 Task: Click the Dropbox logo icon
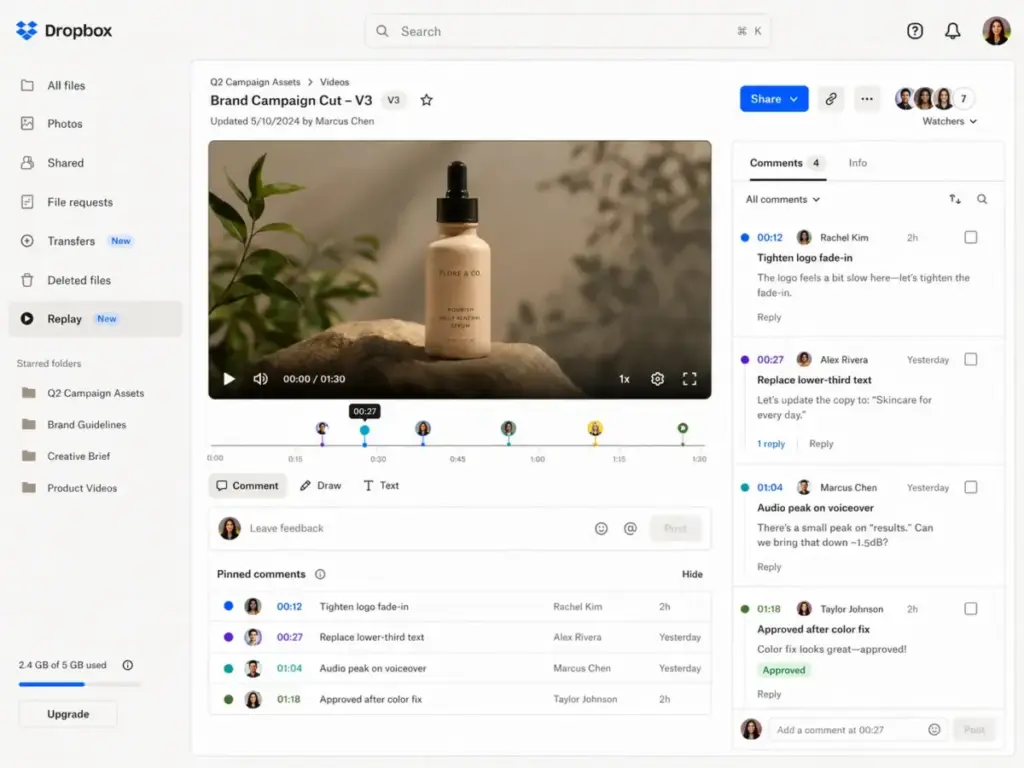click(27, 30)
